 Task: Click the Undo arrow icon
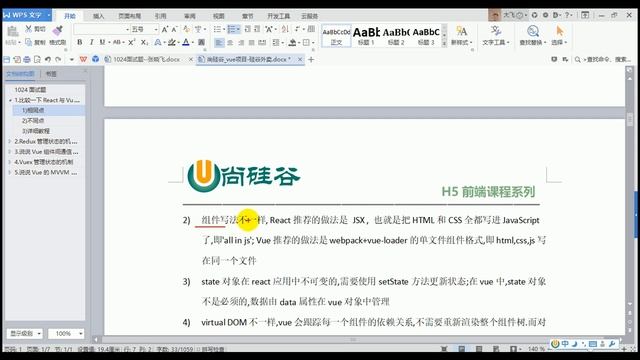pyautogui.click(x=48, y=60)
